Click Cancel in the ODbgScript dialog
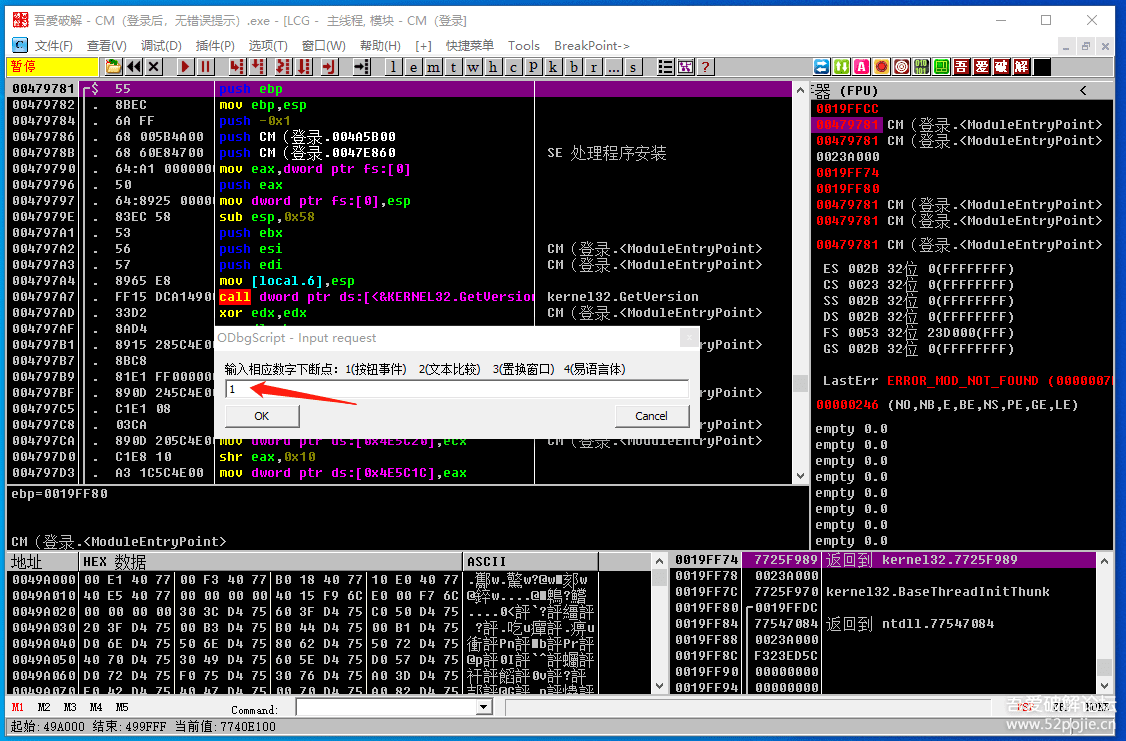1126x741 pixels. (651, 416)
